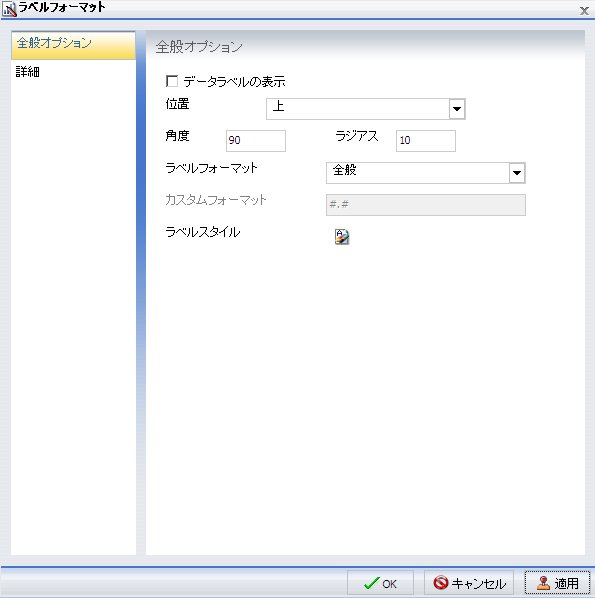Click the 角度 input field
This screenshot has height=598, width=595.
256,141
